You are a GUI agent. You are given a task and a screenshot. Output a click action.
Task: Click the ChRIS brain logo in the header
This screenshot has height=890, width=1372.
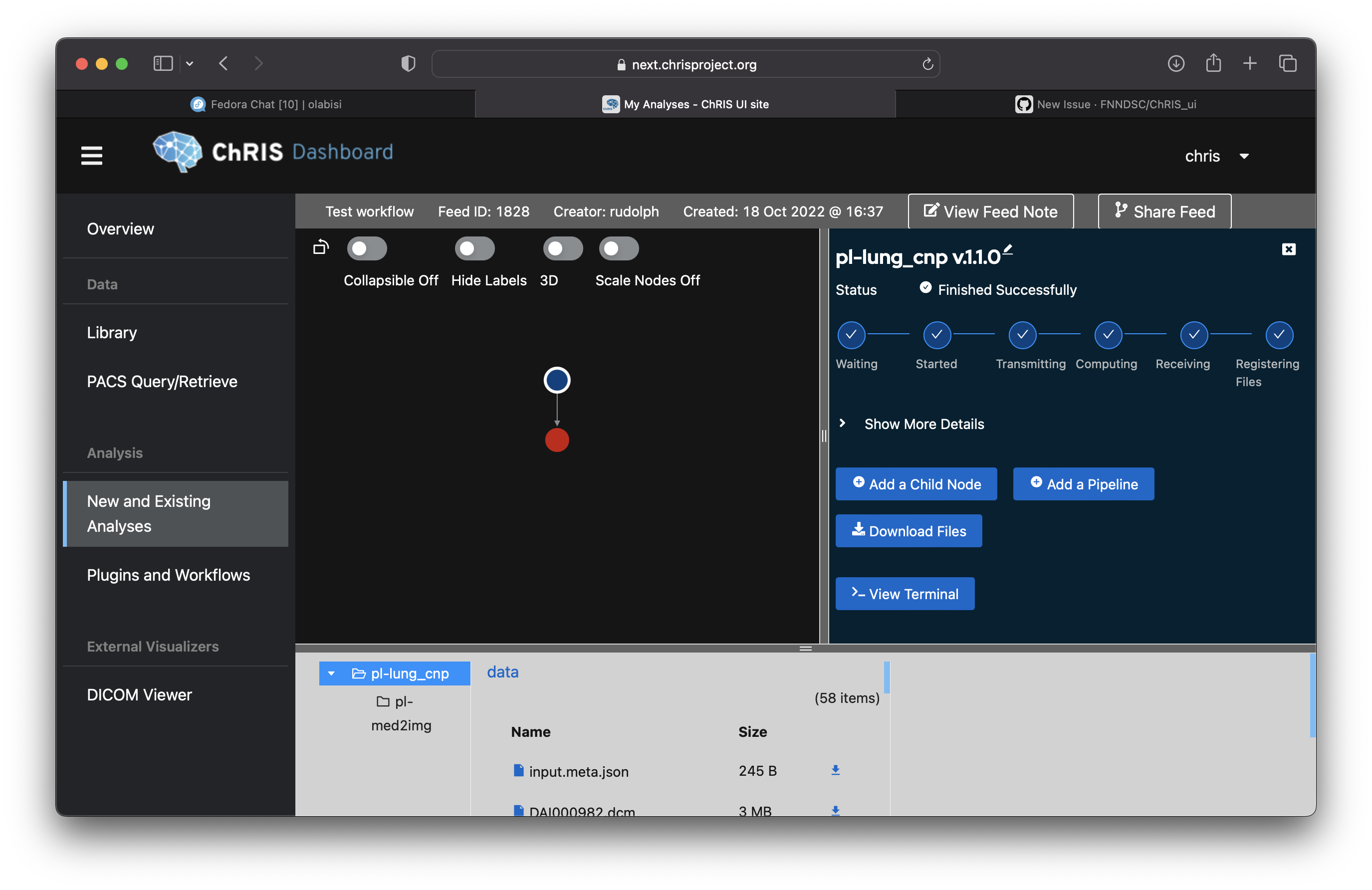point(178,152)
